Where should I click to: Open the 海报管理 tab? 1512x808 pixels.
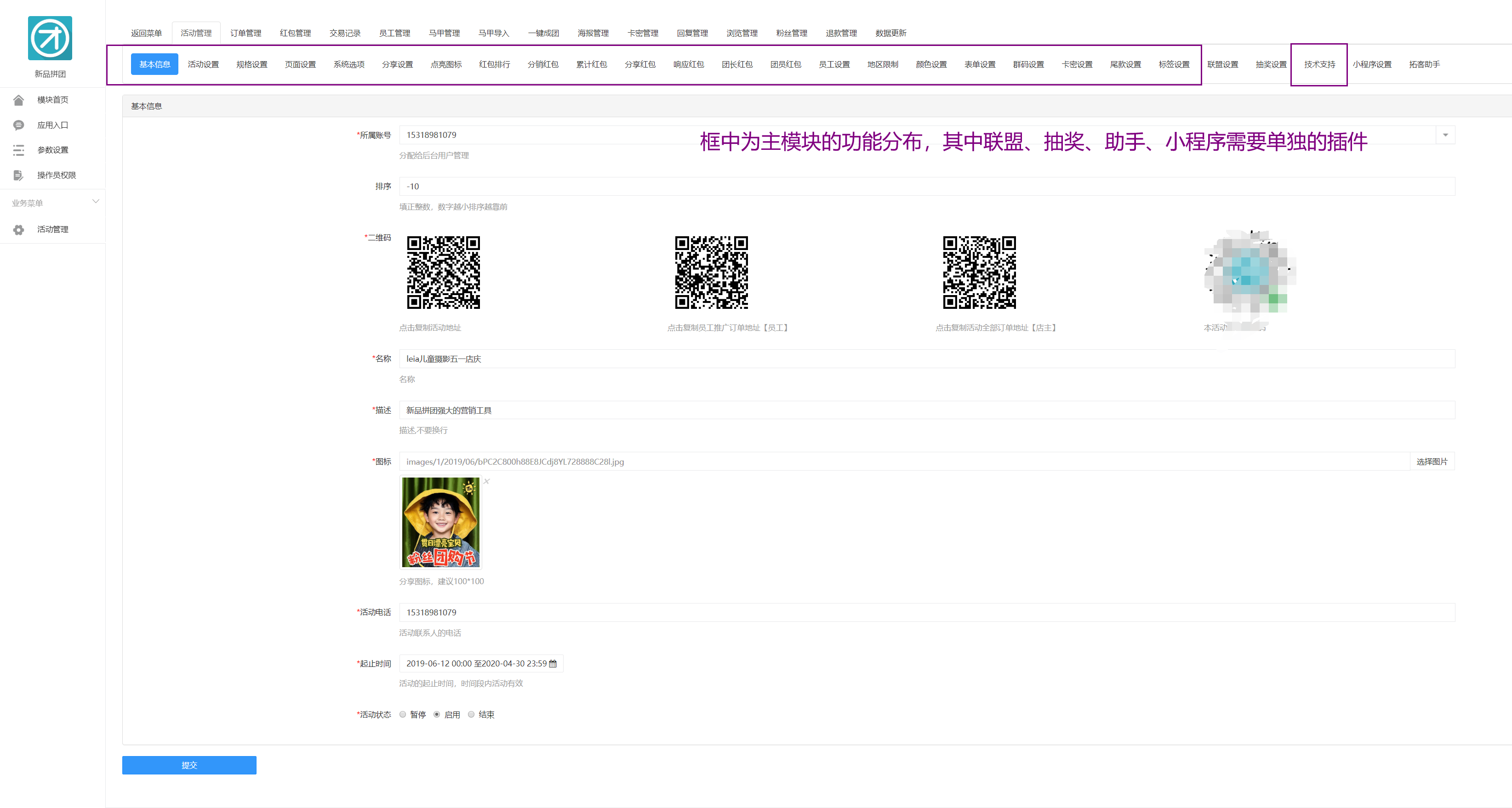point(593,33)
